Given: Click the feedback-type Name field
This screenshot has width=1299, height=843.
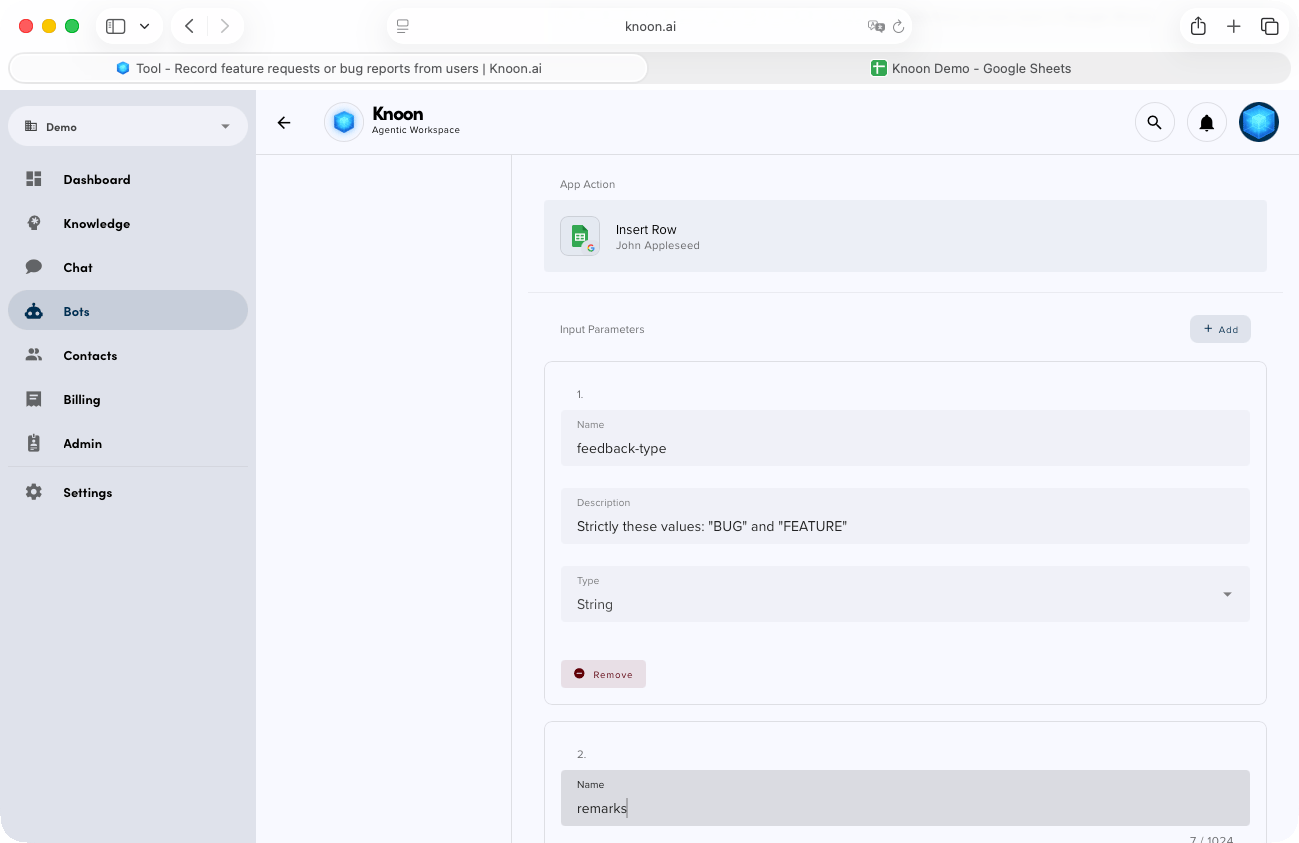Looking at the screenshot, I should (904, 448).
